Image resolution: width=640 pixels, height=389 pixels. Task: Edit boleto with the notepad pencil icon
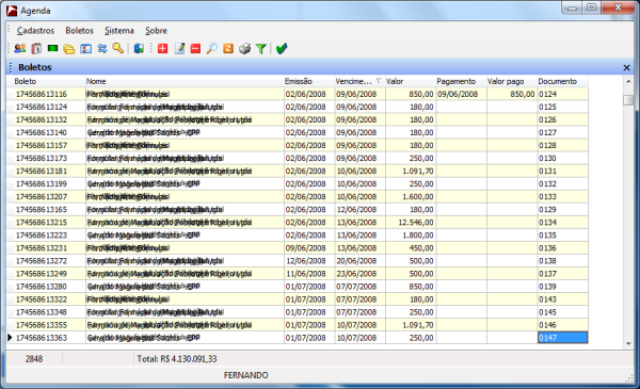[179, 49]
